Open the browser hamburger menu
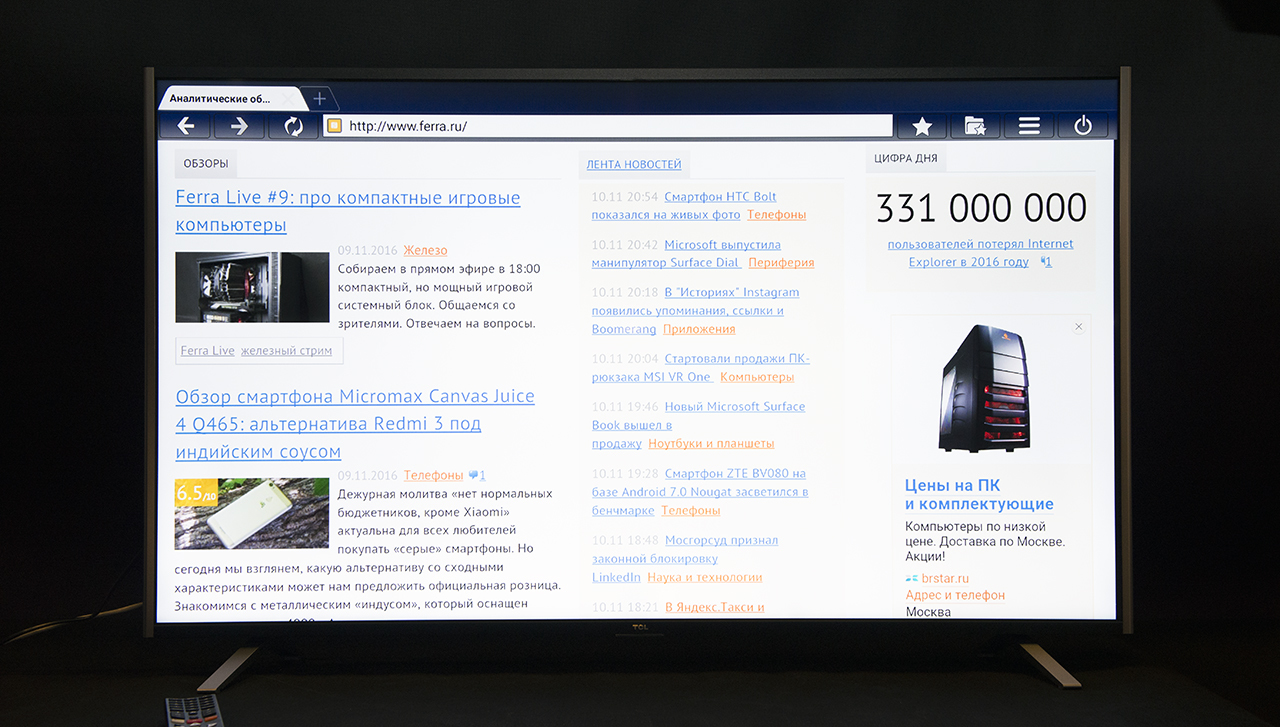The width and height of the screenshot is (1280, 727). click(x=1029, y=126)
